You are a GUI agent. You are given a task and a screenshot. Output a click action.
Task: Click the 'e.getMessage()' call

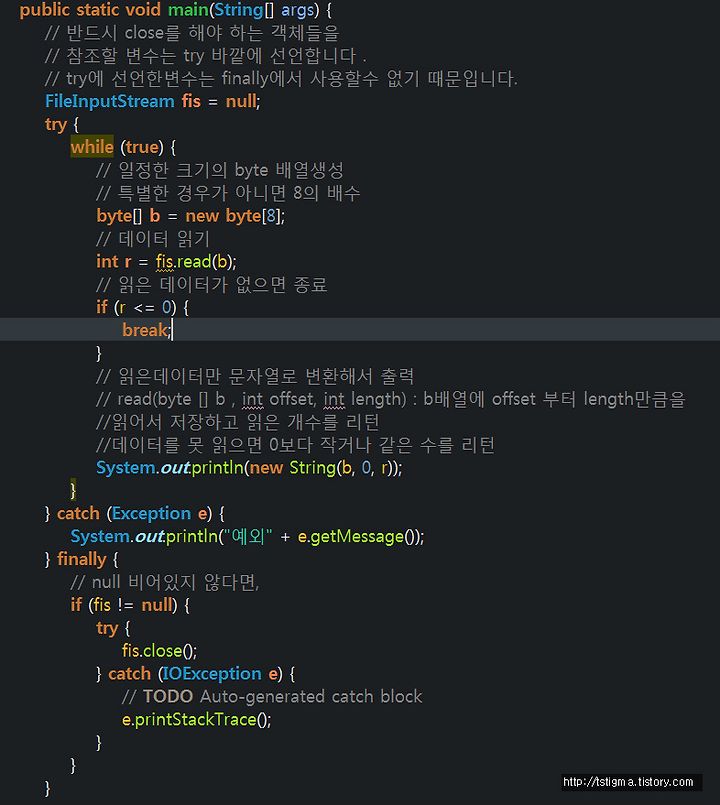358,536
